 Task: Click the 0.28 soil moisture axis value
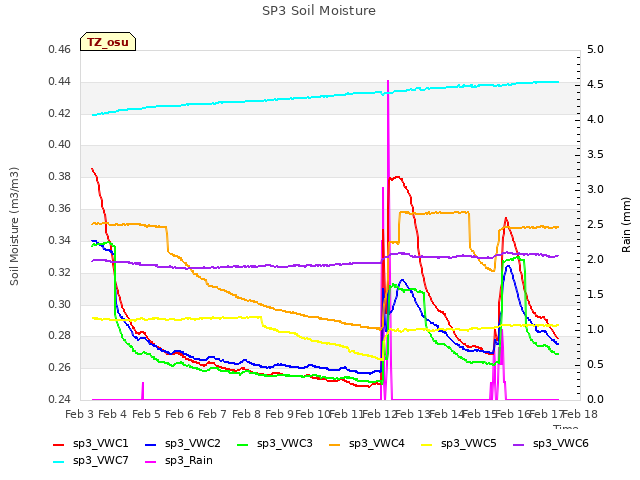pyautogui.click(x=60, y=336)
